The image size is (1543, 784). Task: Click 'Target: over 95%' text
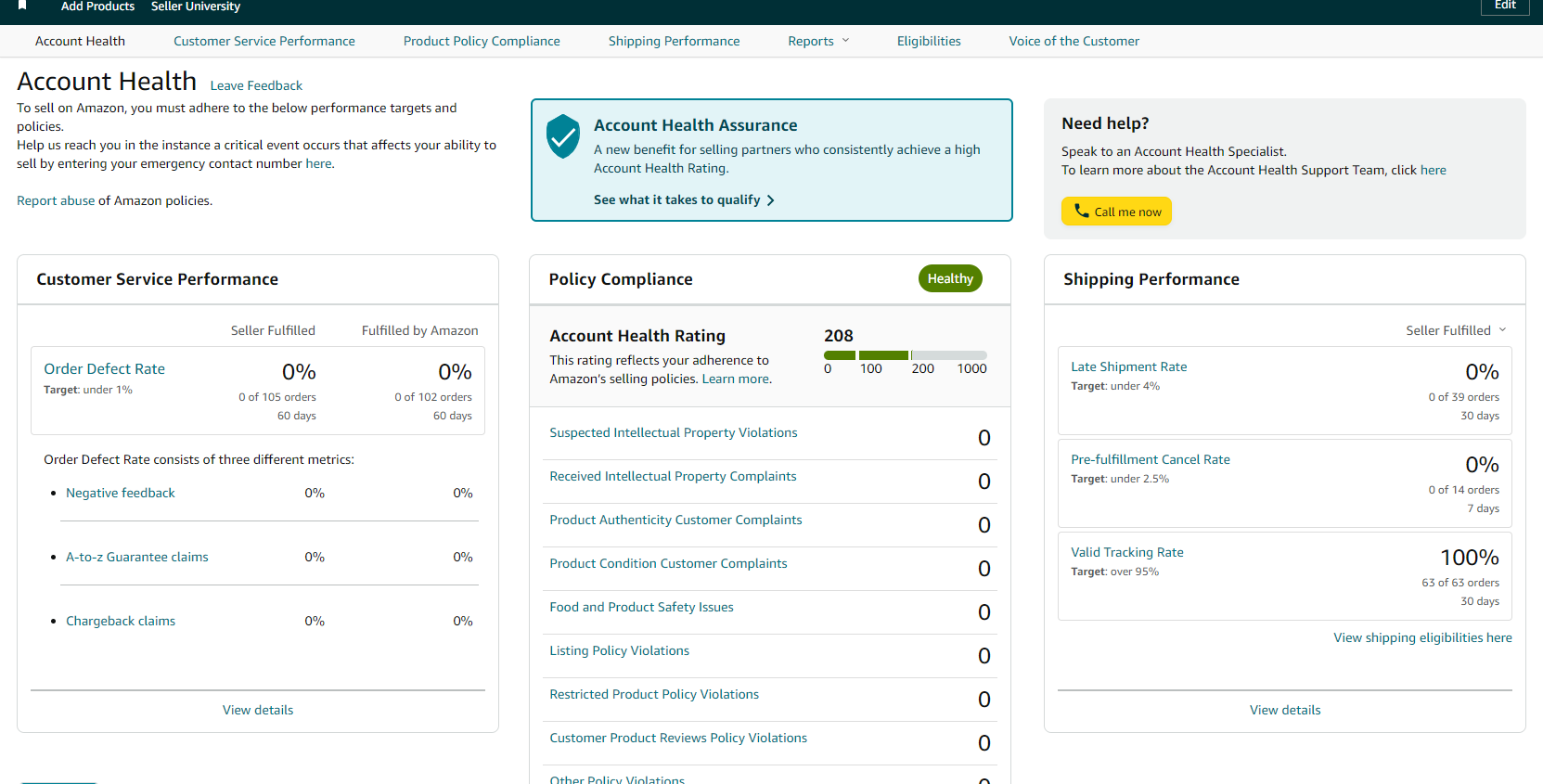[x=1115, y=572]
